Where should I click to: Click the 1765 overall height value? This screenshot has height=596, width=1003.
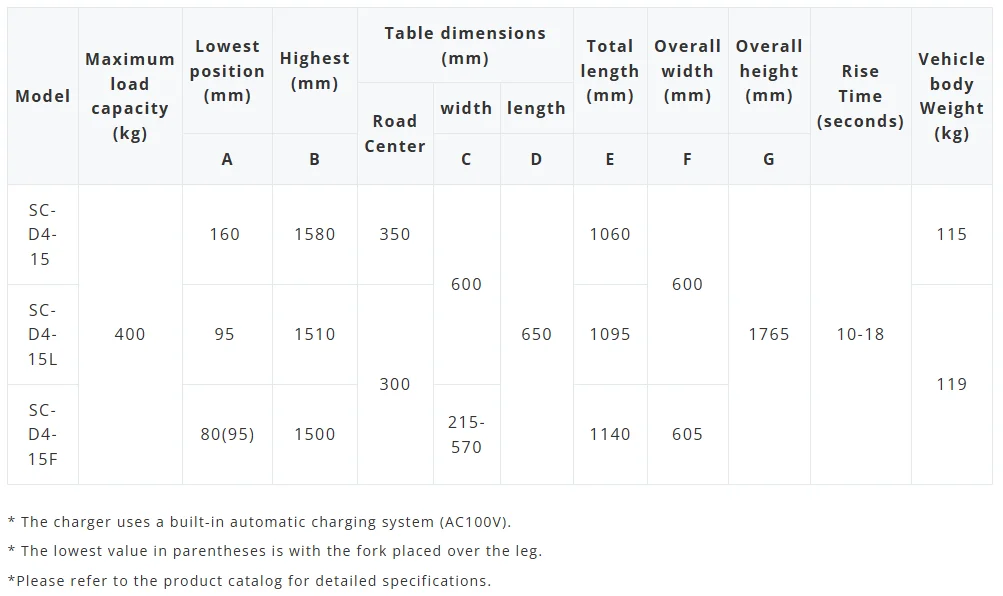click(769, 334)
